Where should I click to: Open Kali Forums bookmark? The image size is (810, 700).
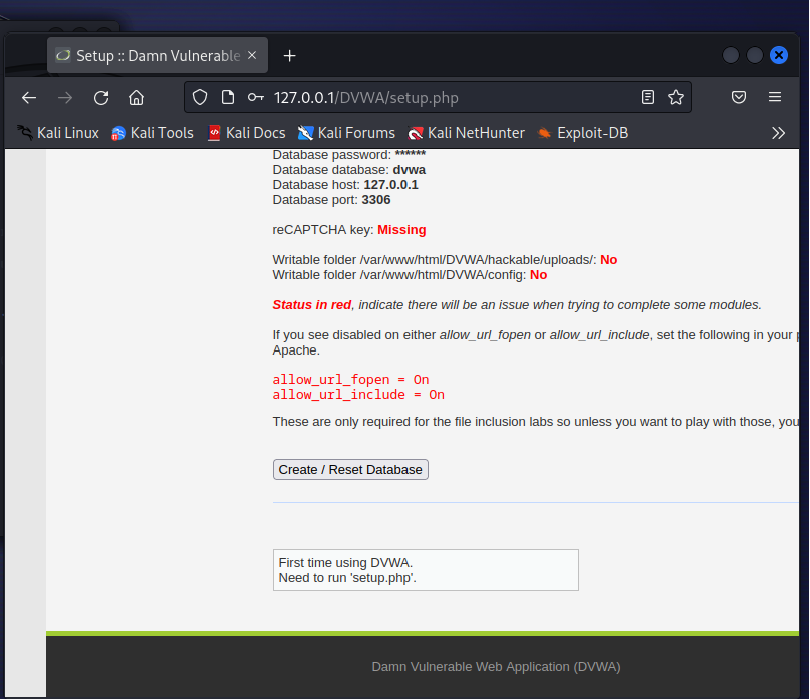click(x=346, y=133)
